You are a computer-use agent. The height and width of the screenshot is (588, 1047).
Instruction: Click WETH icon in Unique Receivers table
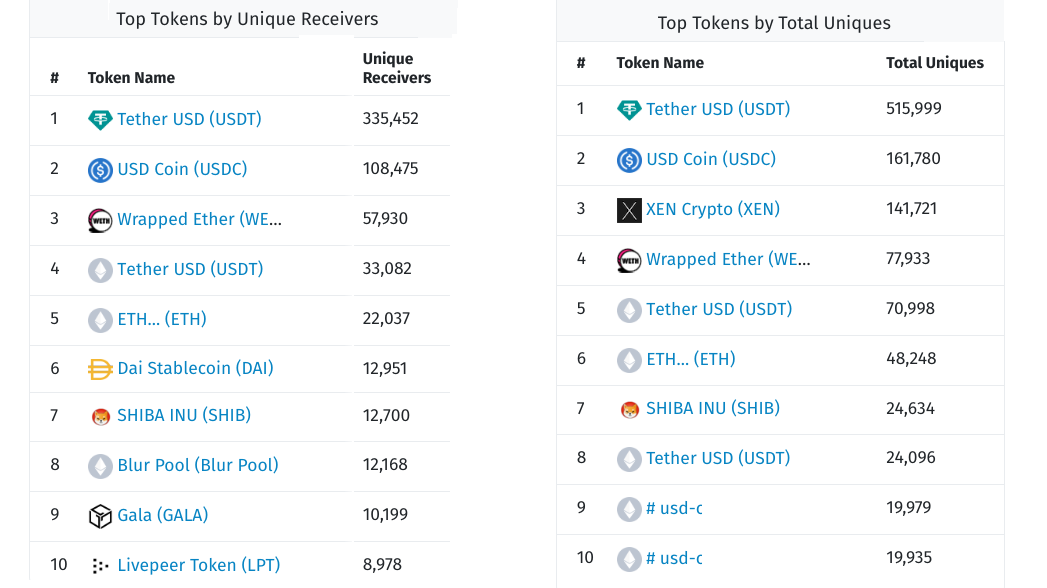(x=100, y=220)
